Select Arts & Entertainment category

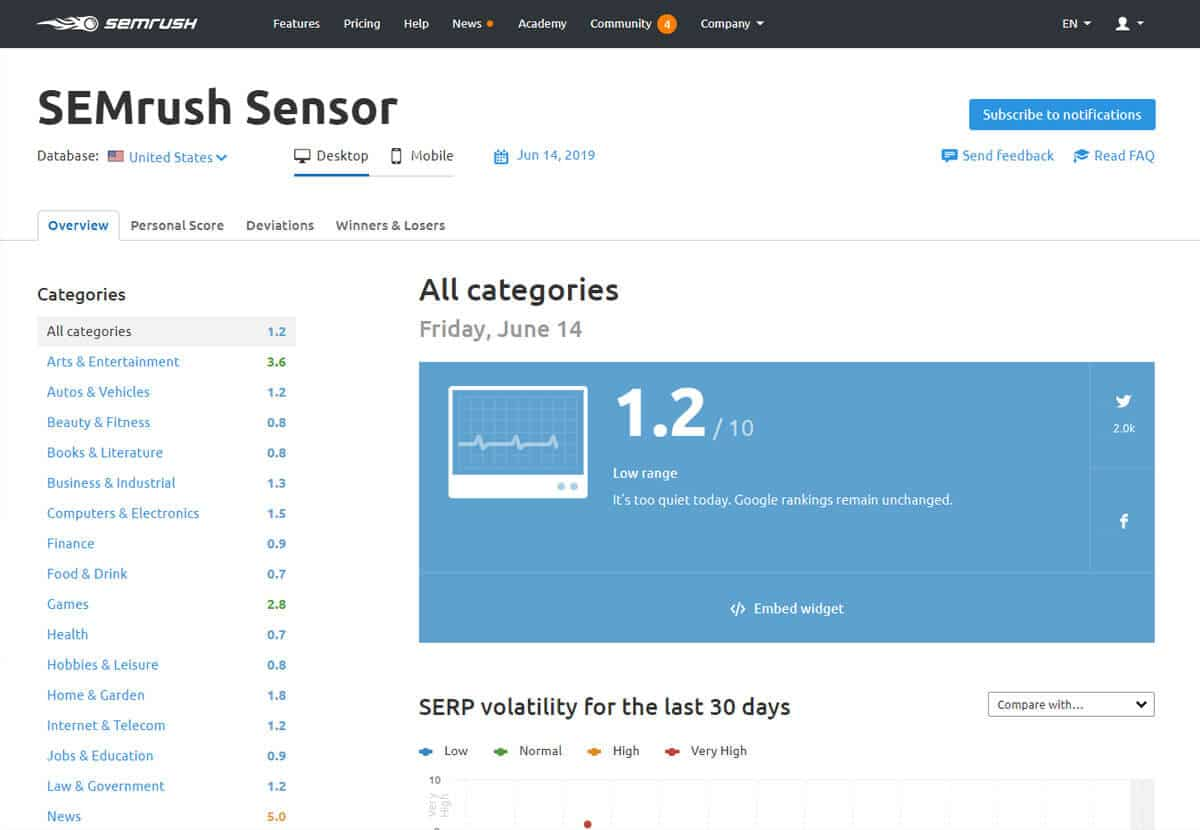113,362
